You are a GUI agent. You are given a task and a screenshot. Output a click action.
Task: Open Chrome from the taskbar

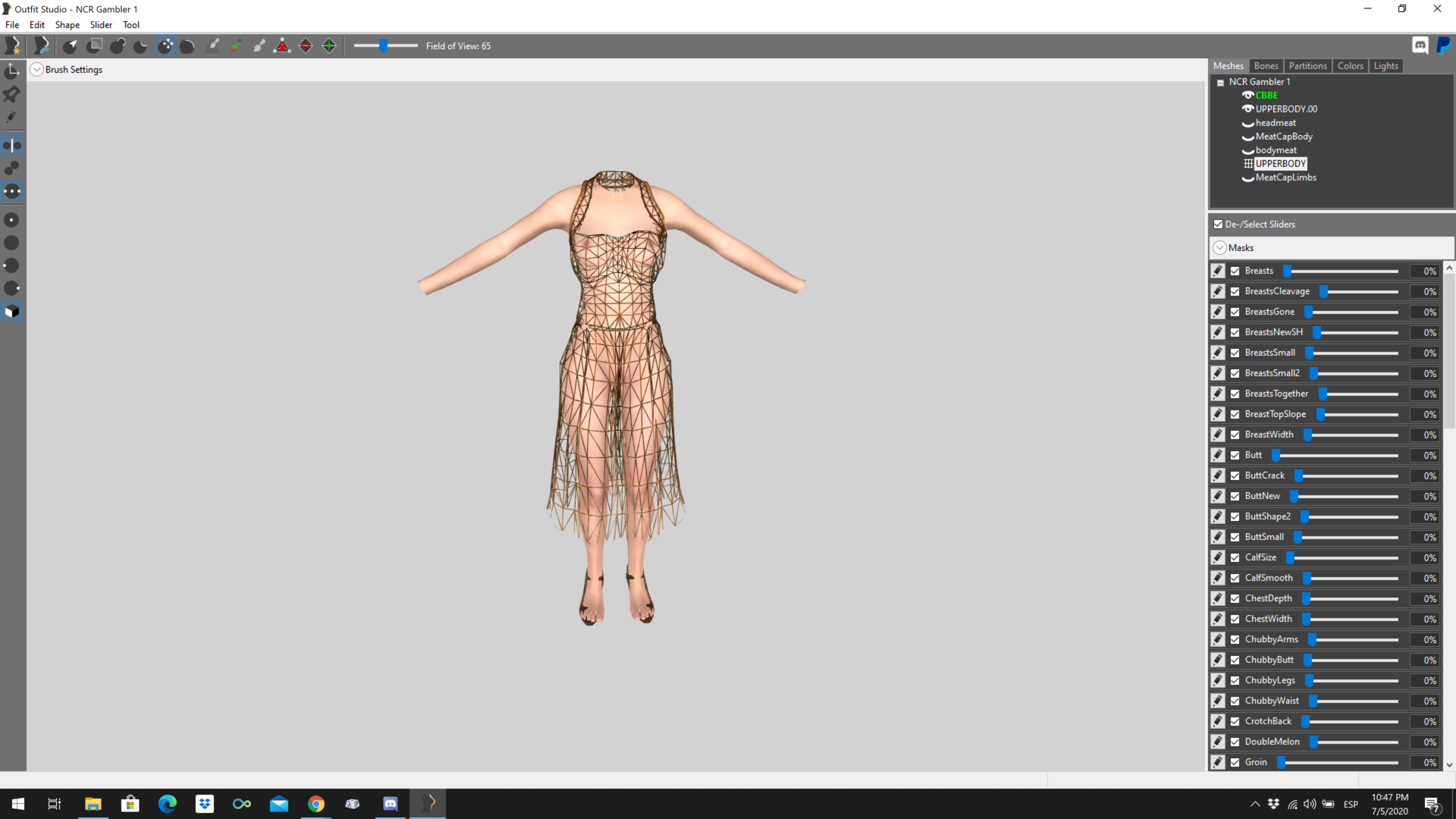pos(316,804)
